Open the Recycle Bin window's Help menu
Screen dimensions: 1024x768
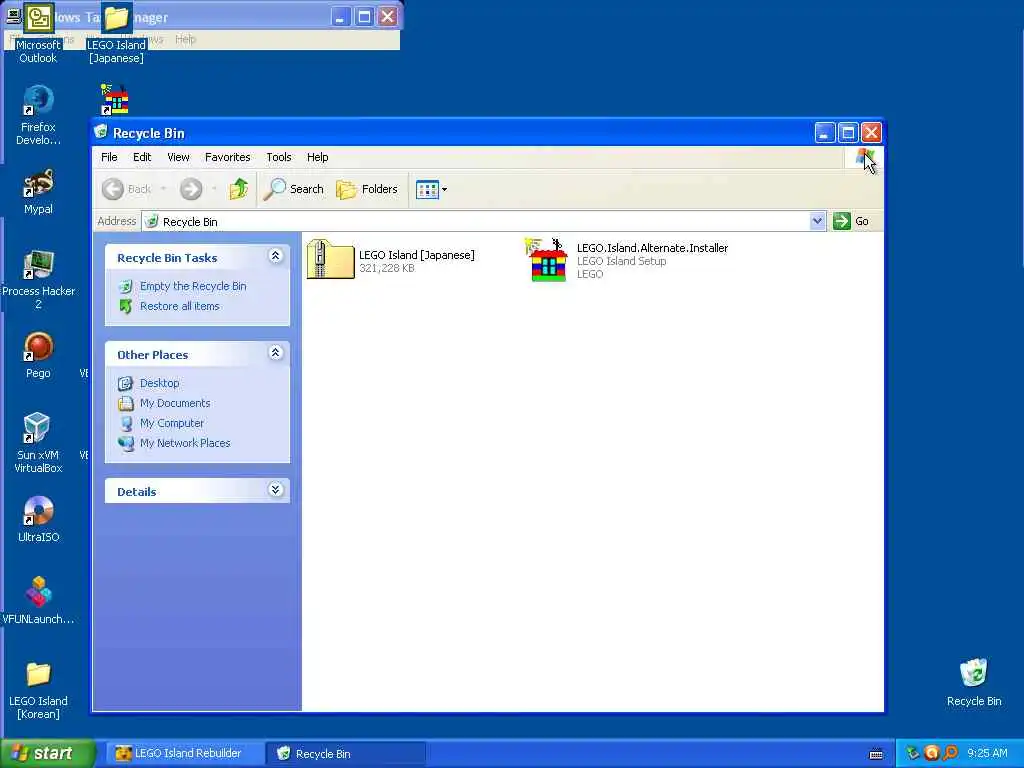click(317, 157)
